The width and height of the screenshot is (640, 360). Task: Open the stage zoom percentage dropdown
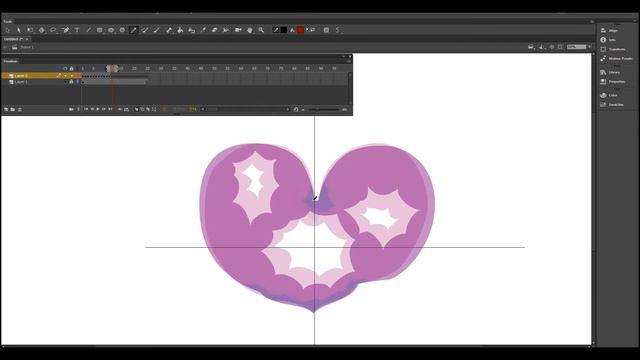click(589, 47)
